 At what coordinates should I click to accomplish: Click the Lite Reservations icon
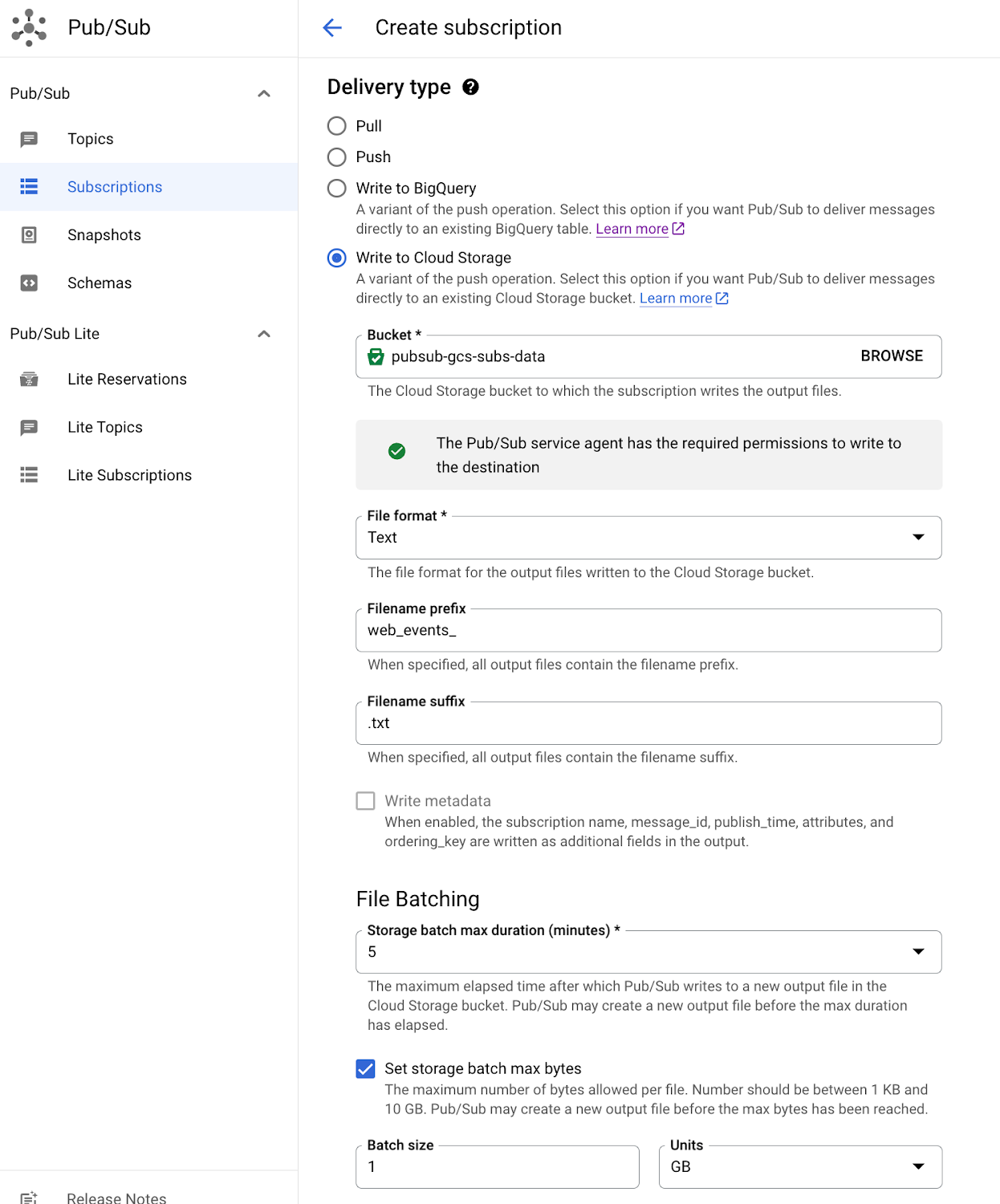click(29, 380)
